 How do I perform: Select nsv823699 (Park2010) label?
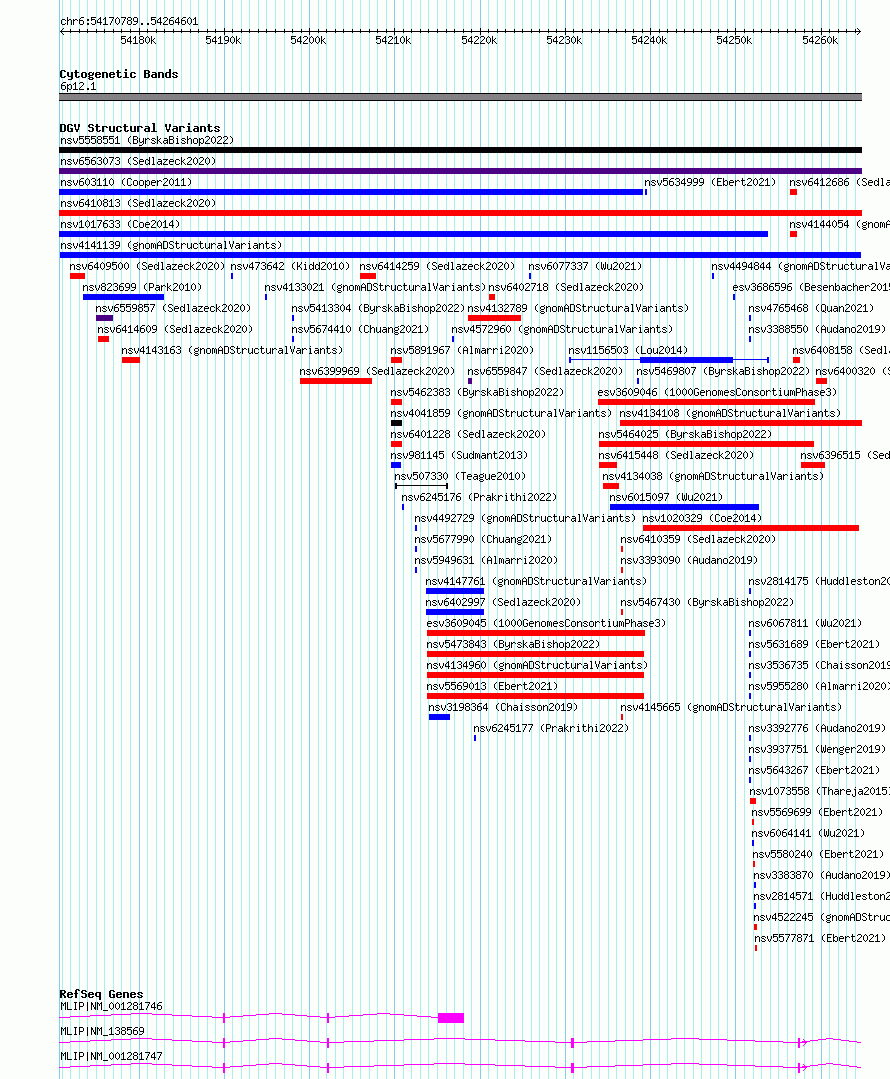click(x=142, y=287)
